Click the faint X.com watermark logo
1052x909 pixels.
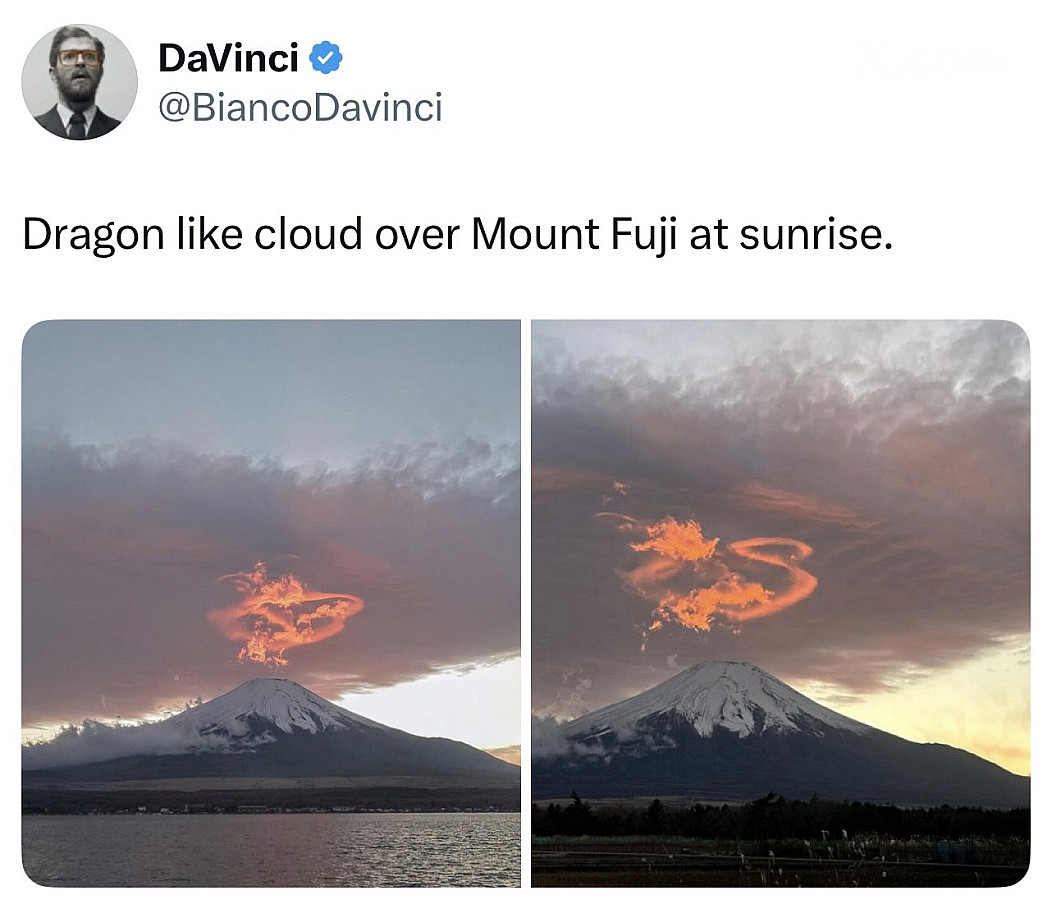pyautogui.click(x=929, y=58)
